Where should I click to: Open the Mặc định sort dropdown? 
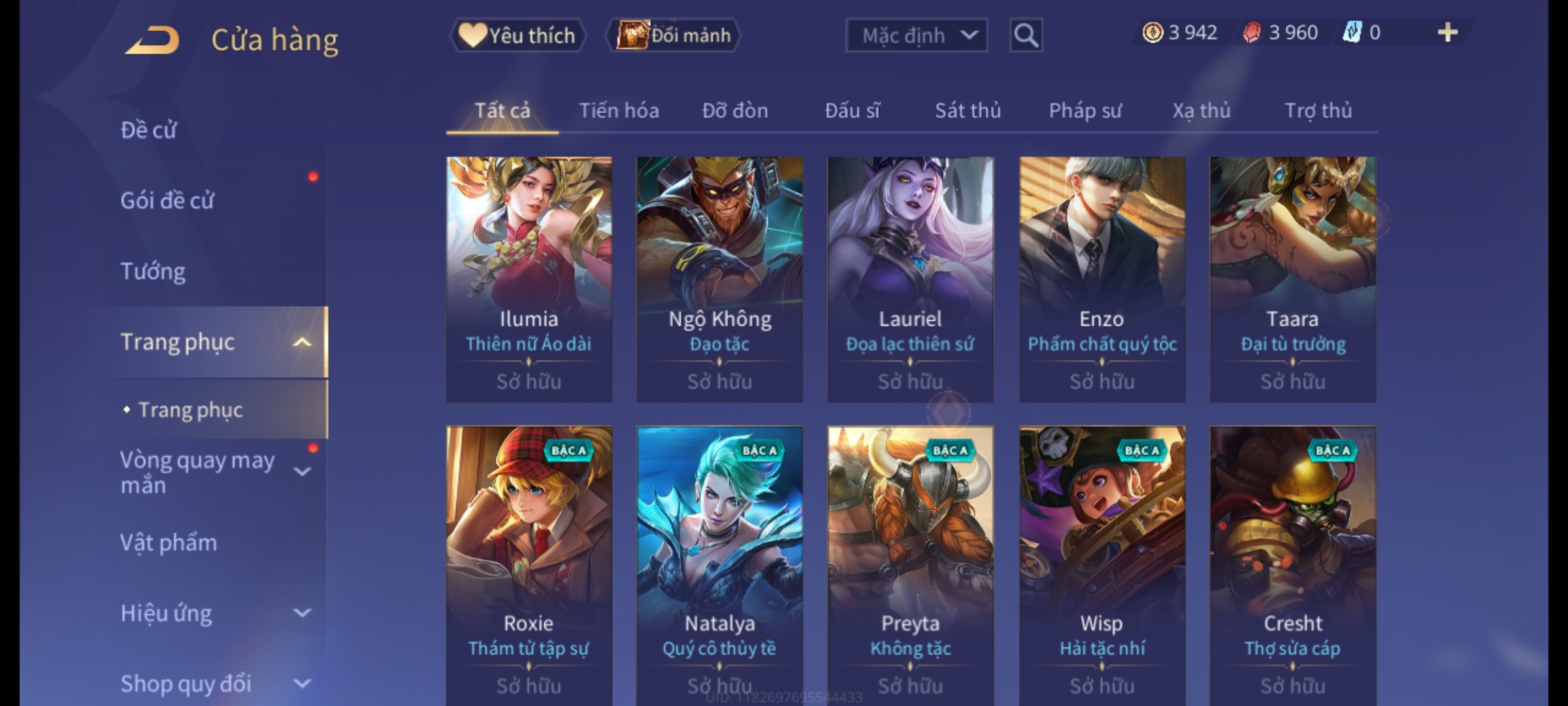coord(916,35)
